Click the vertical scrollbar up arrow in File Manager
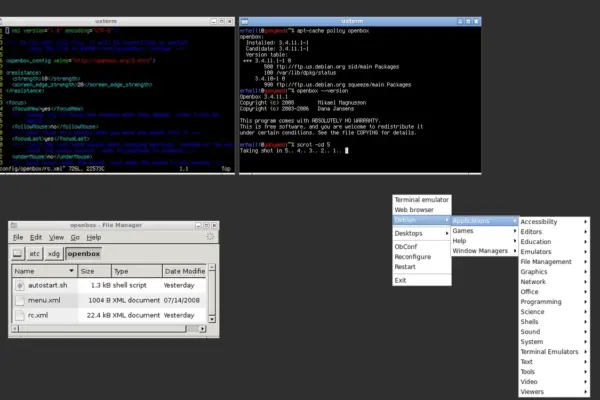600x400 pixels. click(x=212, y=268)
